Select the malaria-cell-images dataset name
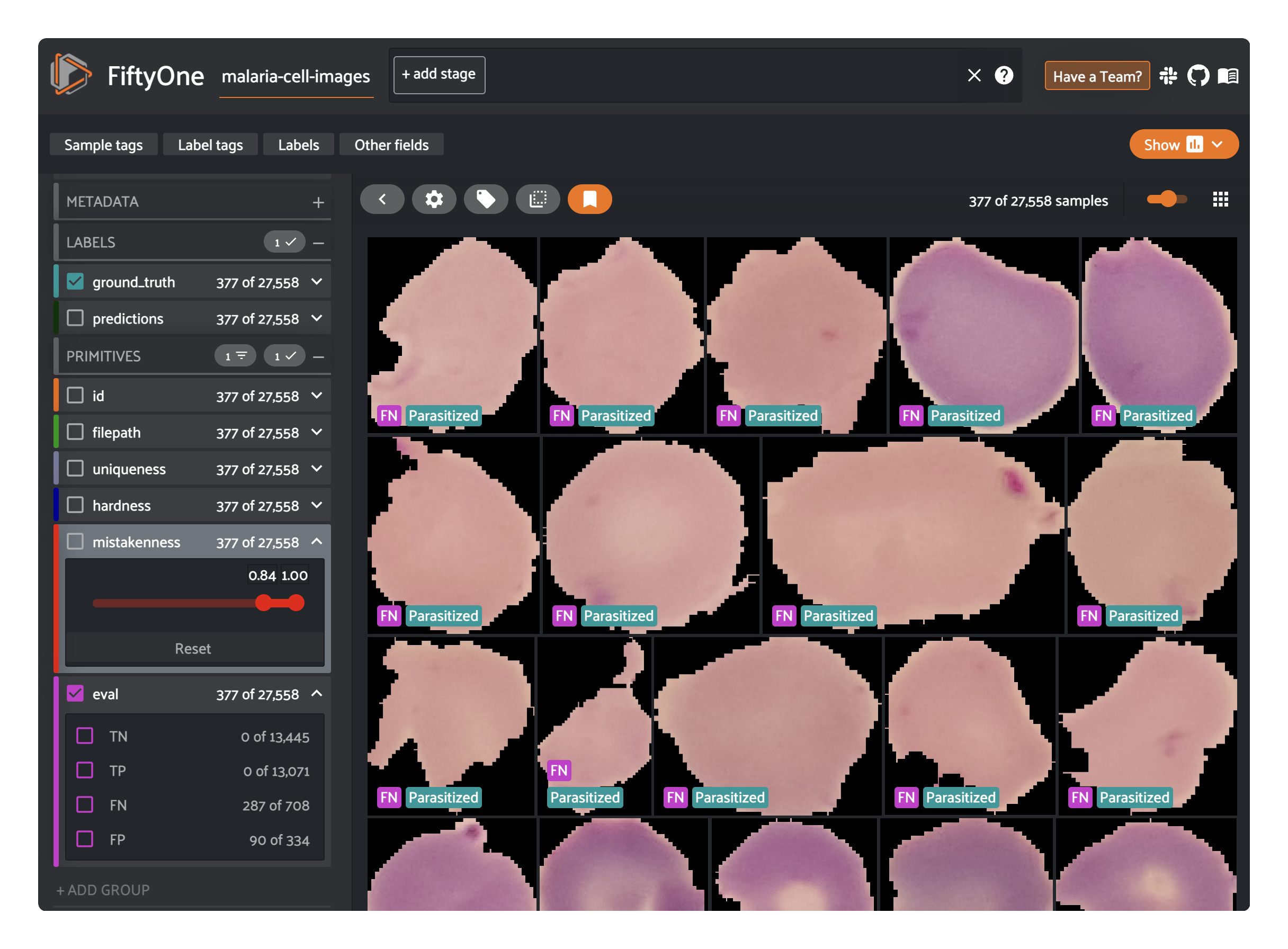This screenshot has height=949, width=1288. coord(296,76)
